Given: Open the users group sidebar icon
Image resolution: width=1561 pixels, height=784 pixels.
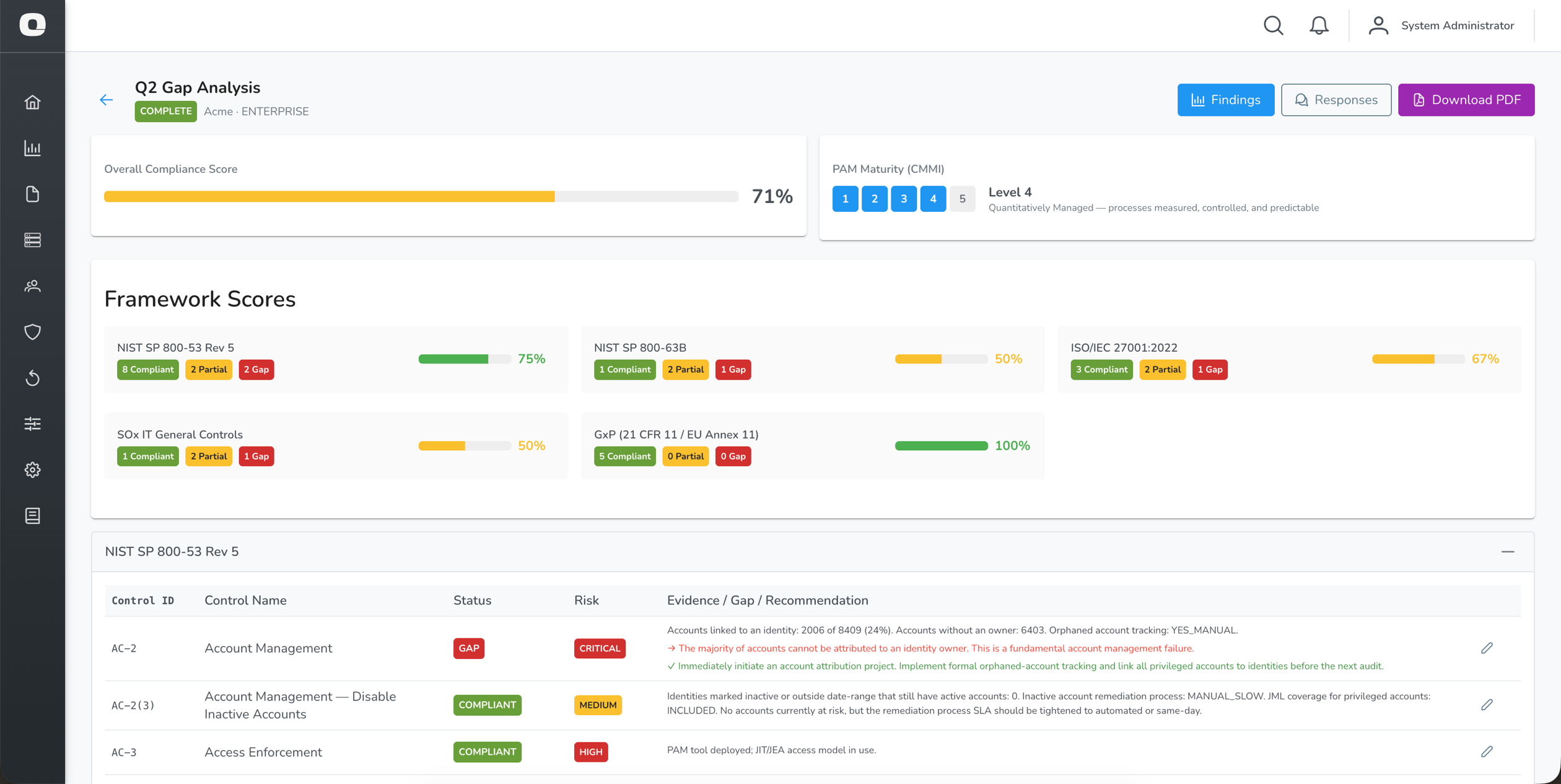Looking at the screenshot, I should 32,286.
